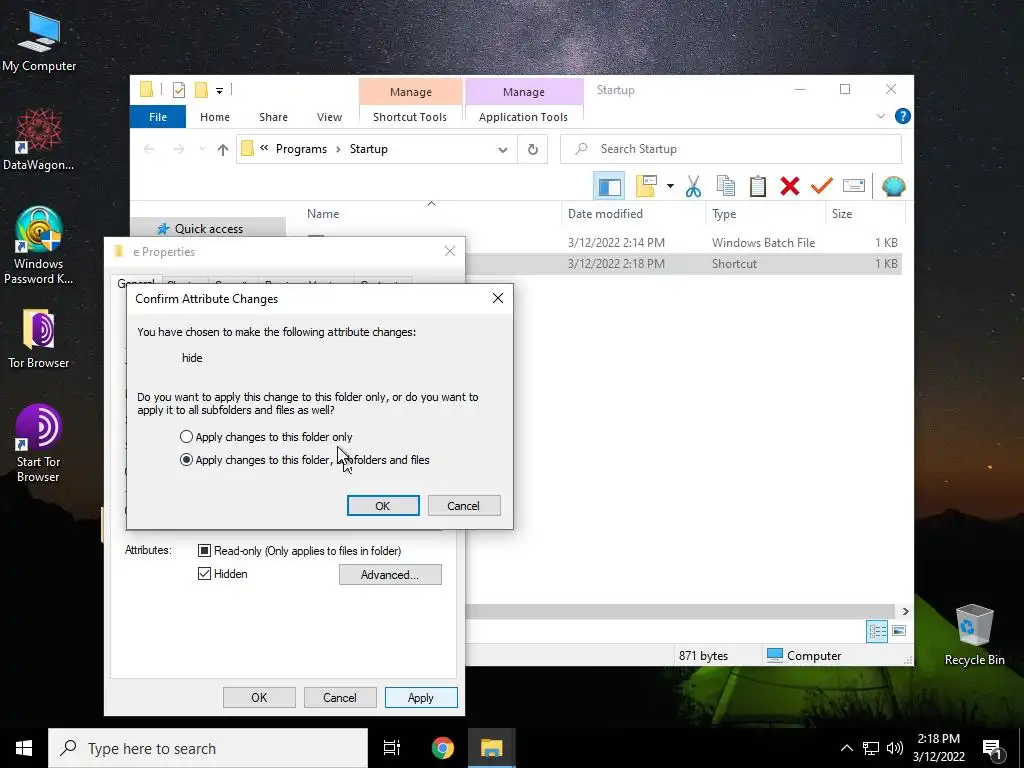Open the Home ribbon tab
Viewport: 1024px width, 768px height.
[x=215, y=117]
